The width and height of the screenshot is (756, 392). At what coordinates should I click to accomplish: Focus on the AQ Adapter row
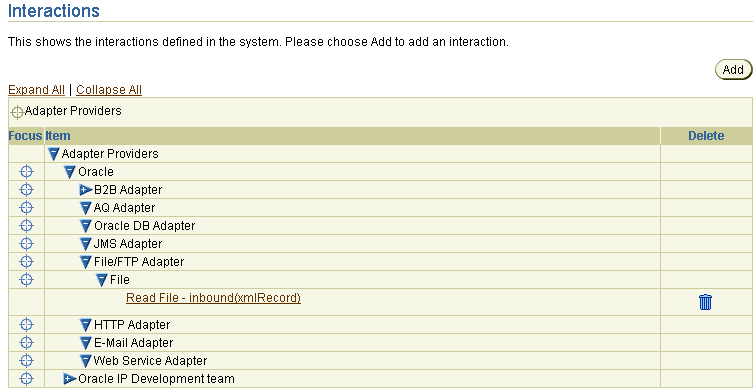click(27, 208)
